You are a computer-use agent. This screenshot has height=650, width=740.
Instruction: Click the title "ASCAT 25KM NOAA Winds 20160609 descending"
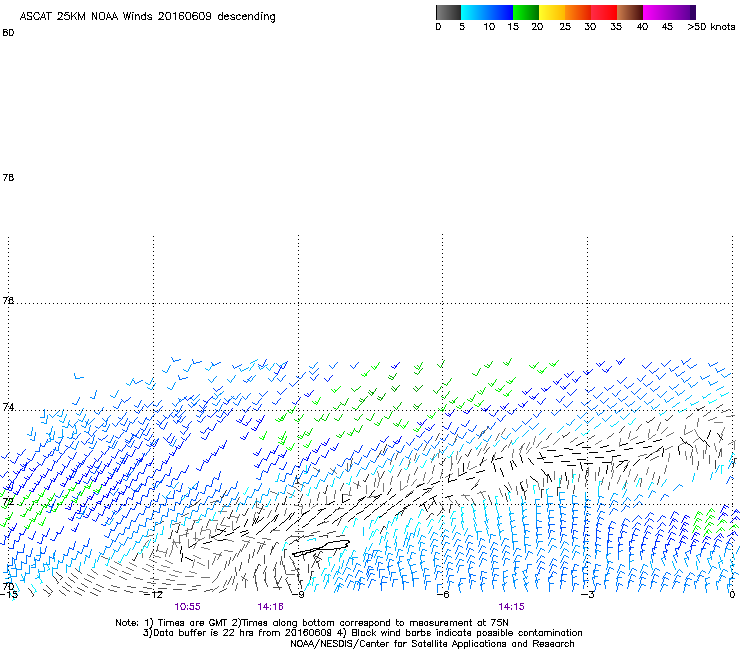(x=147, y=17)
